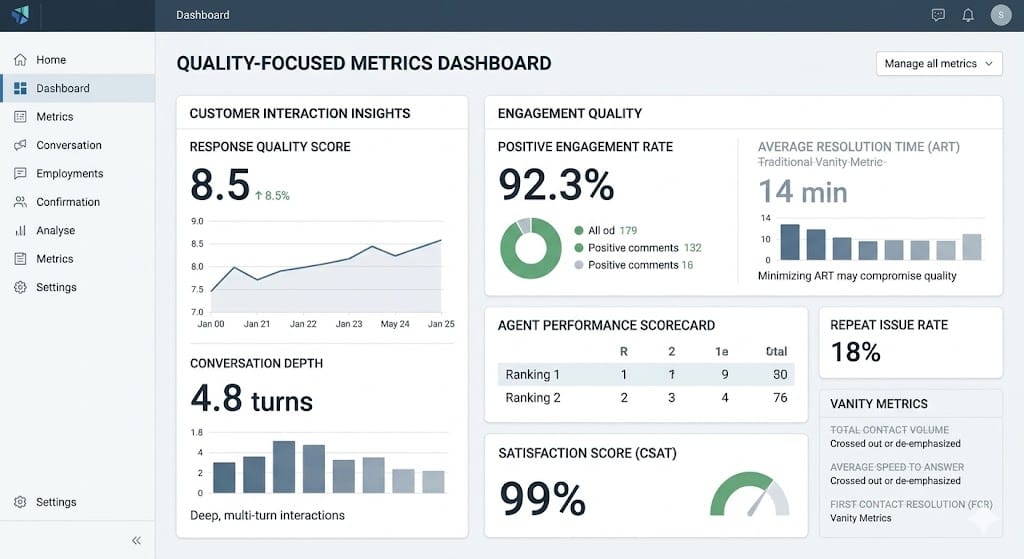Collapse the sidebar with double chevron
Image resolution: width=1024 pixels, height=559 pixels.
(136, 540)
